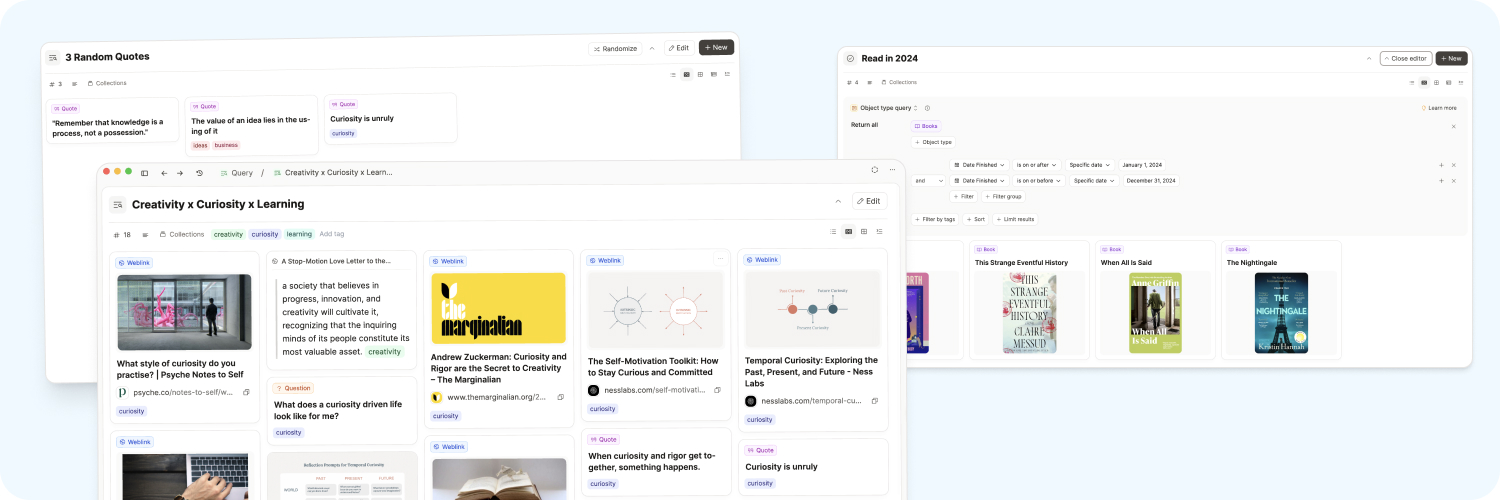Image resolution: width=1500 pixels, height=500 pixels.
Task: Open The Nightingale book cover
Action: tap(1281, 313)
